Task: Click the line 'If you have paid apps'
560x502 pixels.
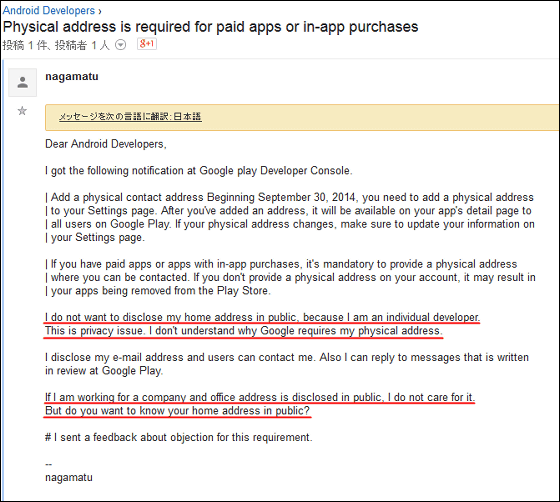Action: click(x=281, y=264)
